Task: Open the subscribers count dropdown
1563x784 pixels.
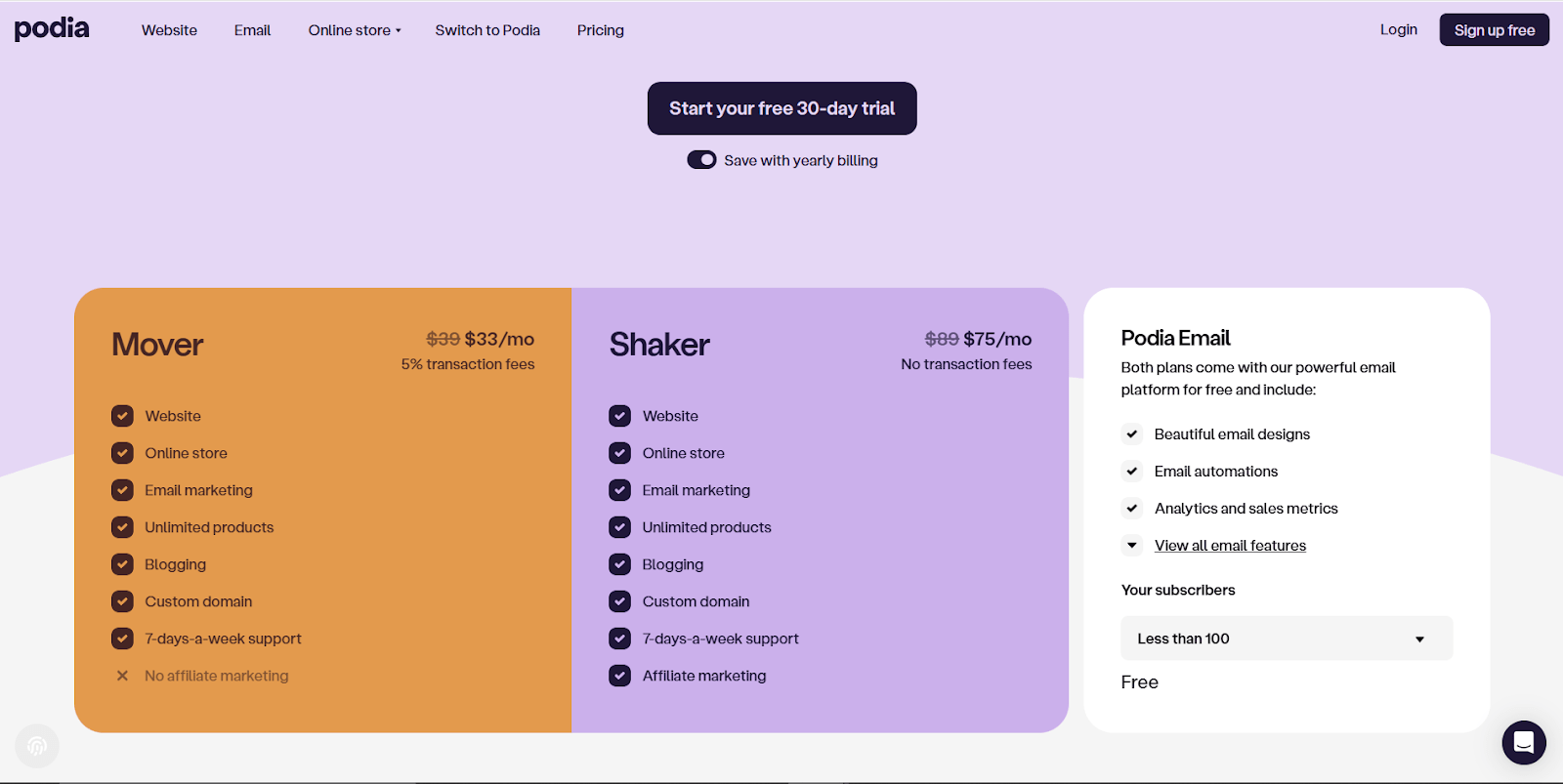Action: [x=1287, y=639]
